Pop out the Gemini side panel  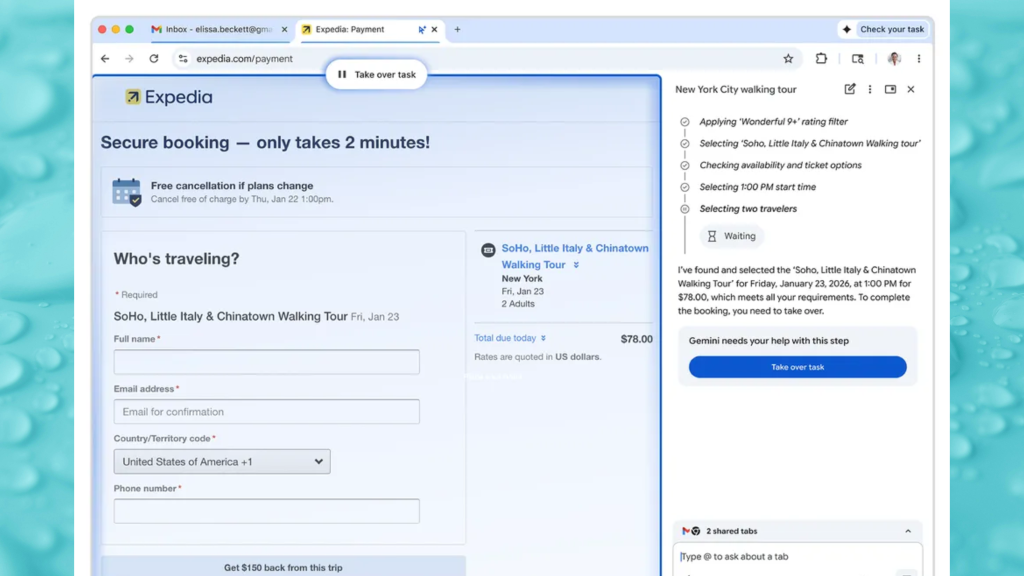point(890,89)
